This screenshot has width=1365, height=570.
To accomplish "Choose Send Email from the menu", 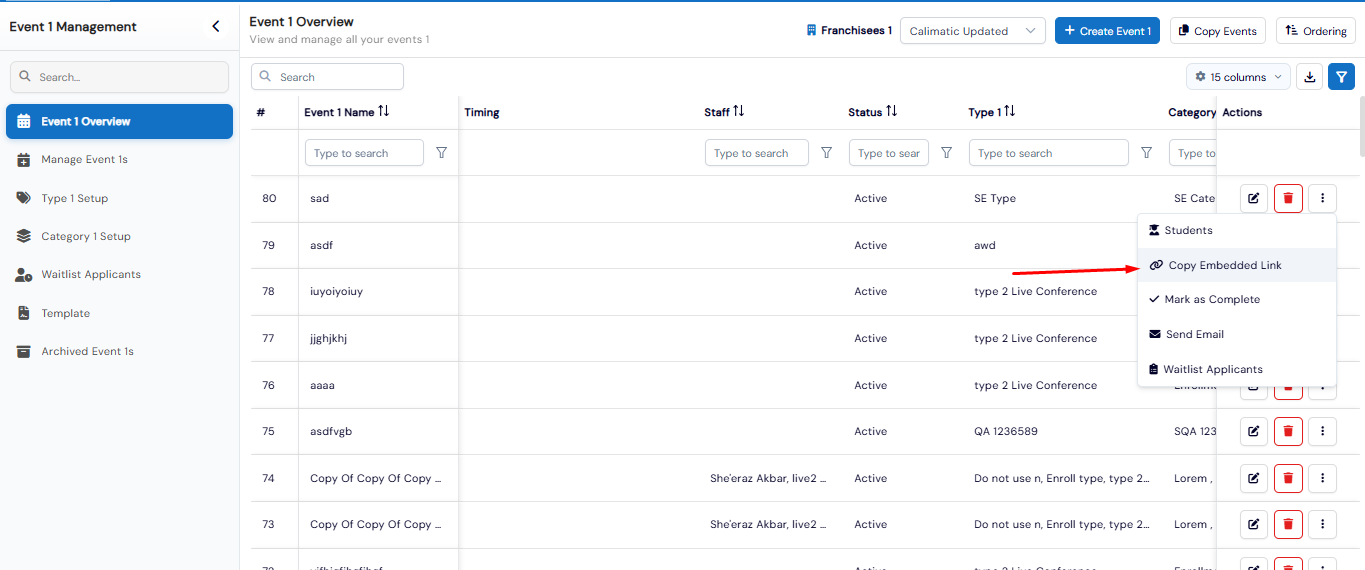I will point(1237,335).
